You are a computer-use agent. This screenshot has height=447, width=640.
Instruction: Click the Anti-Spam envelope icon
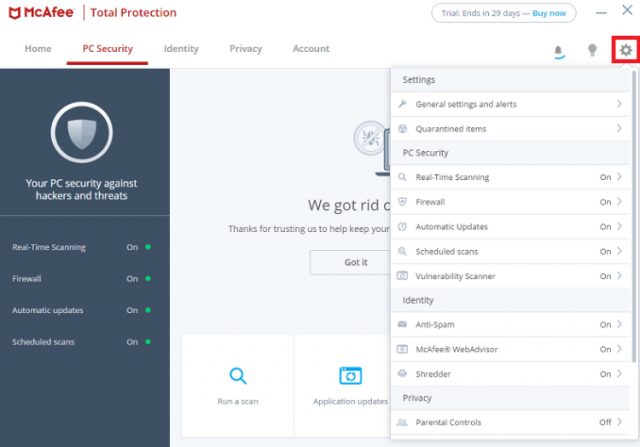pyautogui.click(x=402, y=324)
